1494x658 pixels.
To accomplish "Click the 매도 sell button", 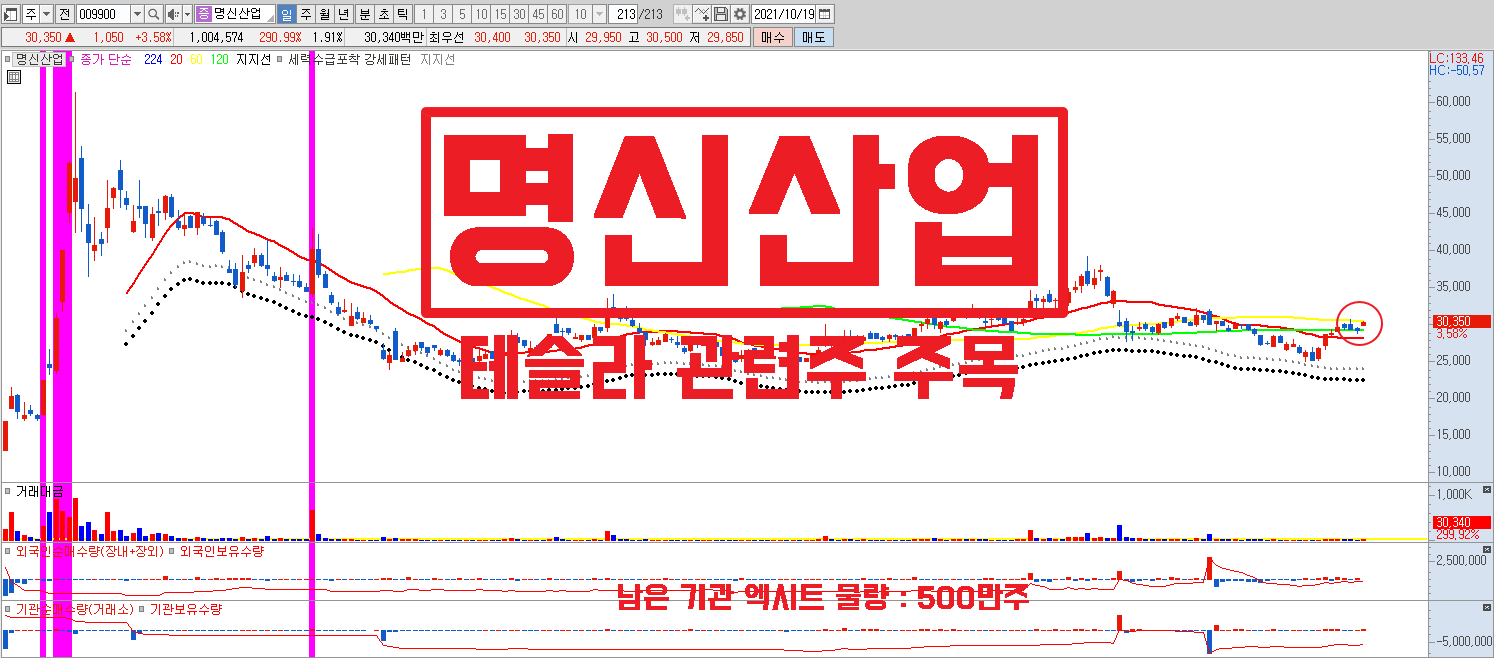I will (813, 38).
